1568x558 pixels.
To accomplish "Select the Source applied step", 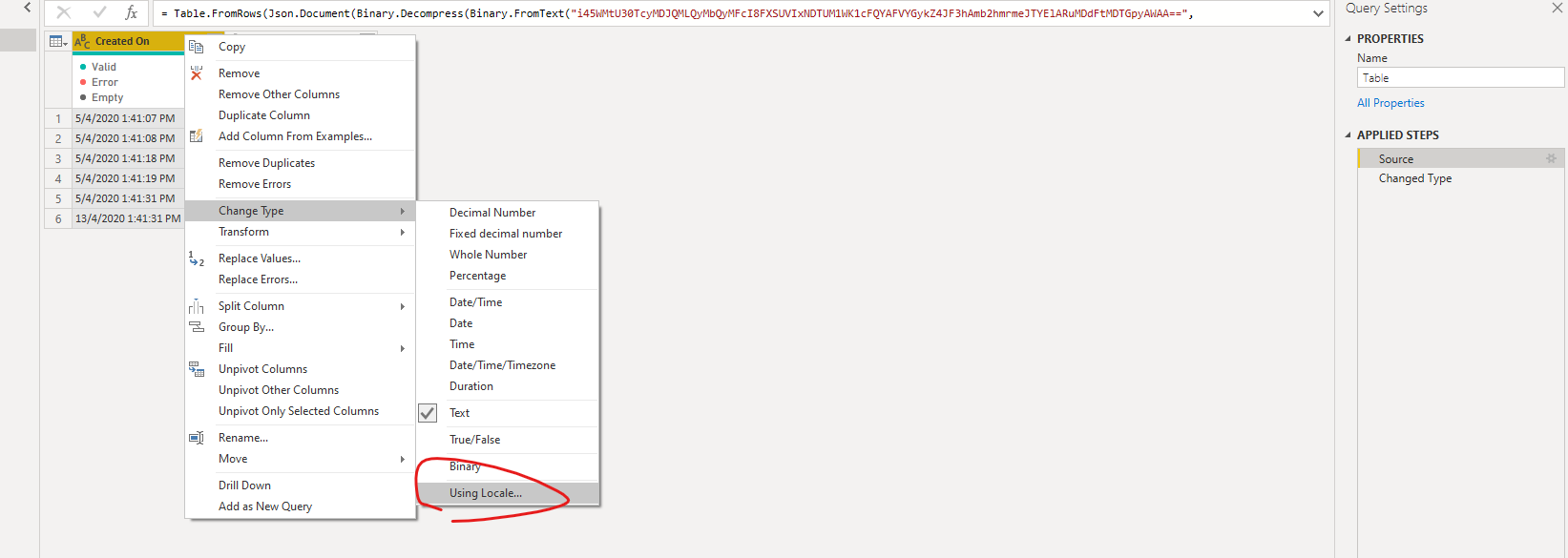I will pos(1461,158).
